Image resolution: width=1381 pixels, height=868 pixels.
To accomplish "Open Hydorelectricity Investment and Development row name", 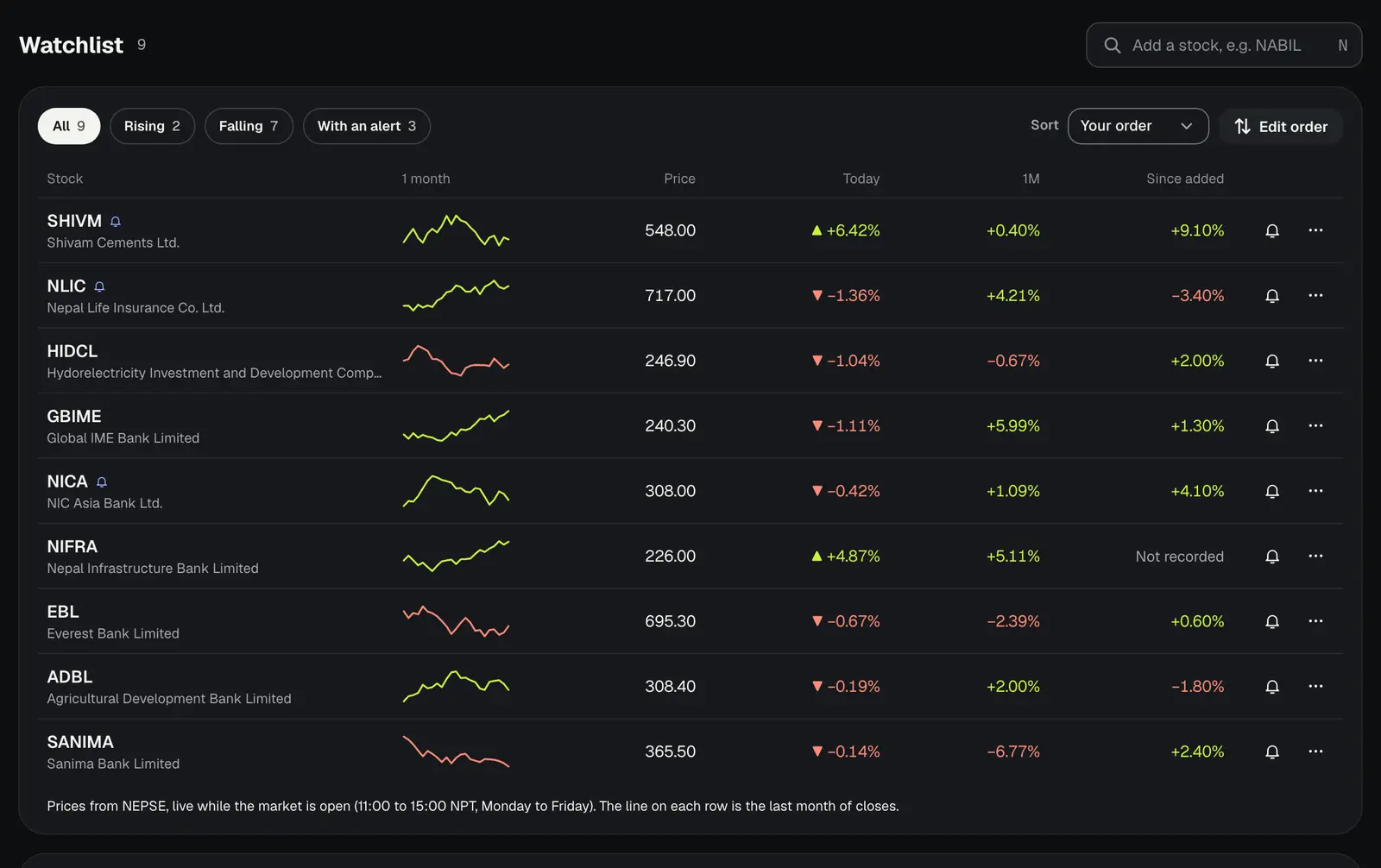I will coord(214,373).
